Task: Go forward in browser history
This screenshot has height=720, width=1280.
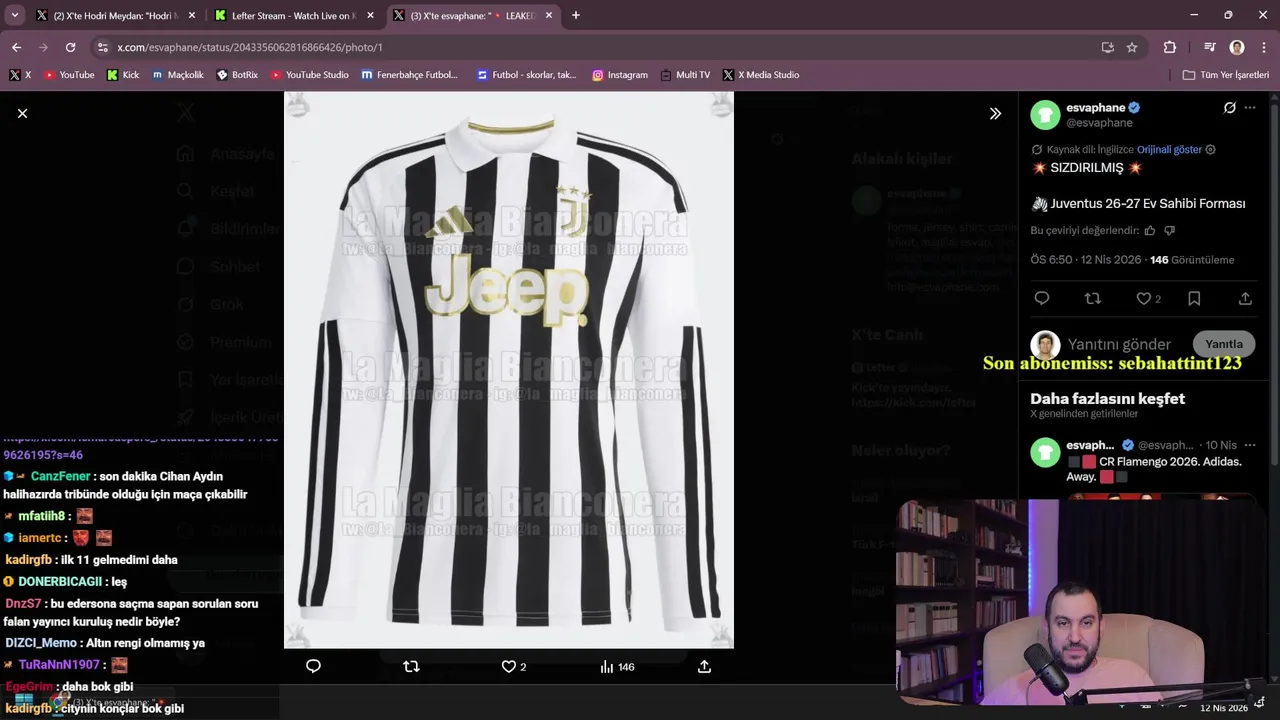Action: click(43, 47)
